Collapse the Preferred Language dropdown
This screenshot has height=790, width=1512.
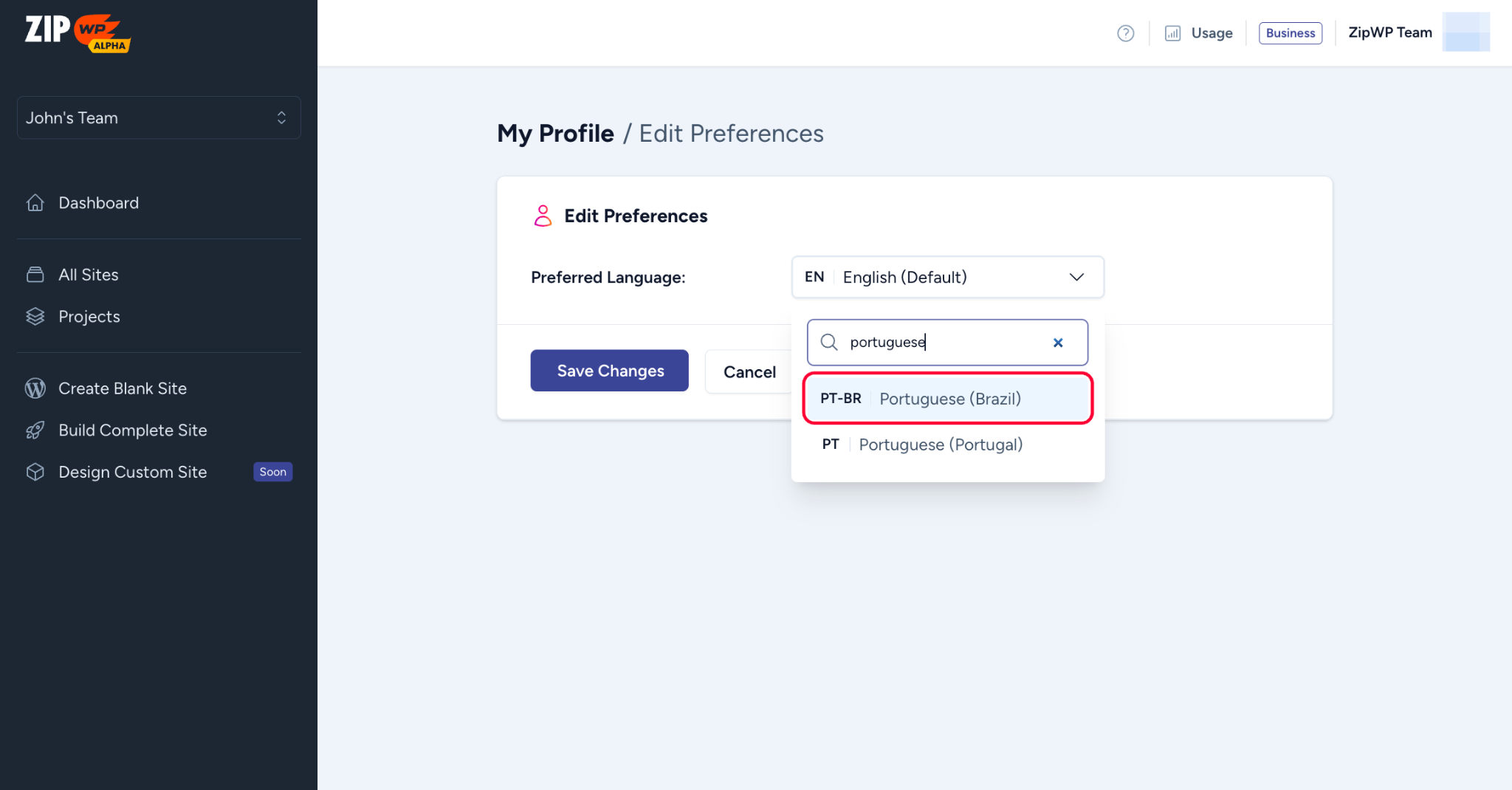coord(1076,278)
